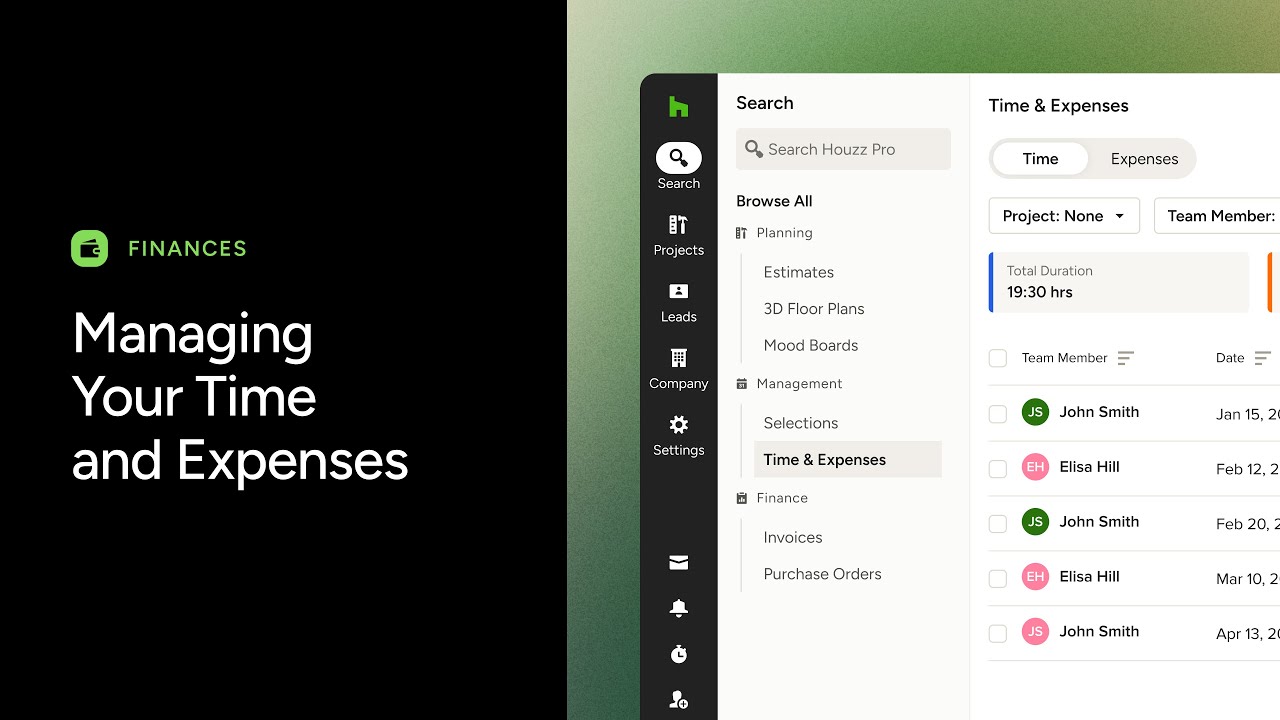
Task: Open Invoices under Finance
Action: 793,537
